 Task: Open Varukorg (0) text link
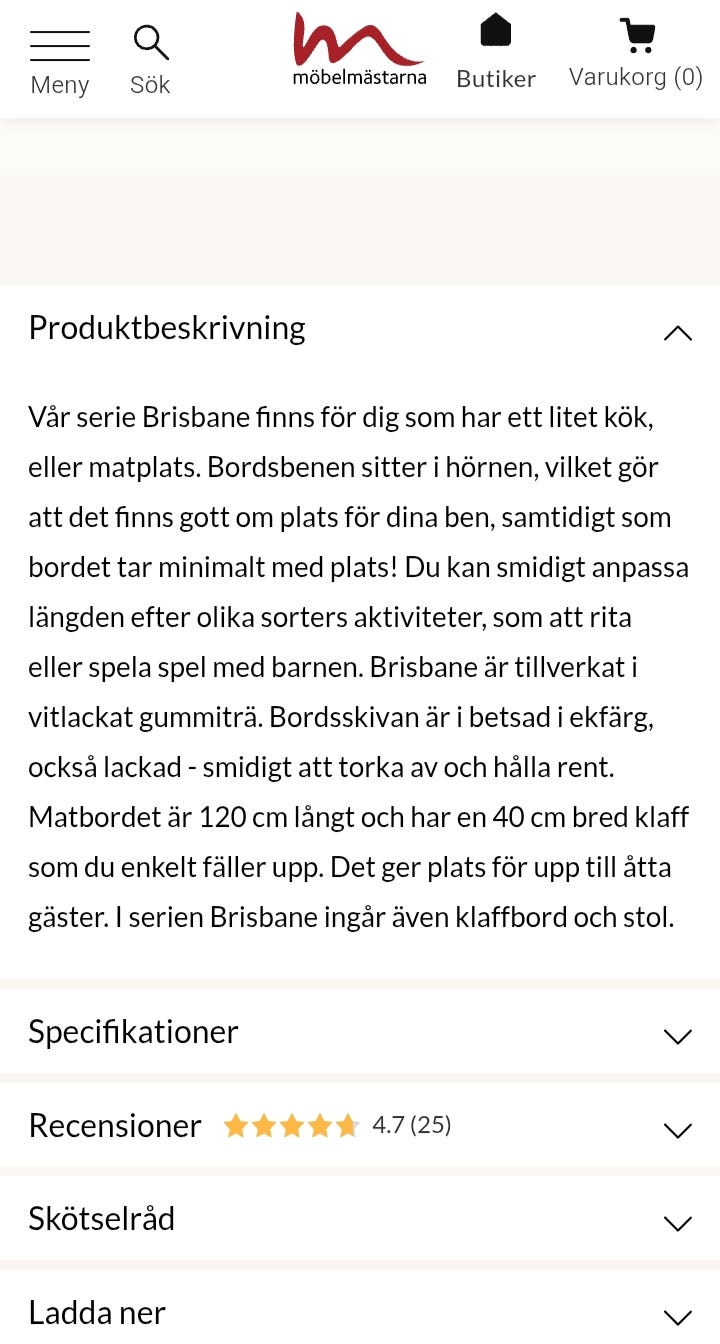point(636,77)
